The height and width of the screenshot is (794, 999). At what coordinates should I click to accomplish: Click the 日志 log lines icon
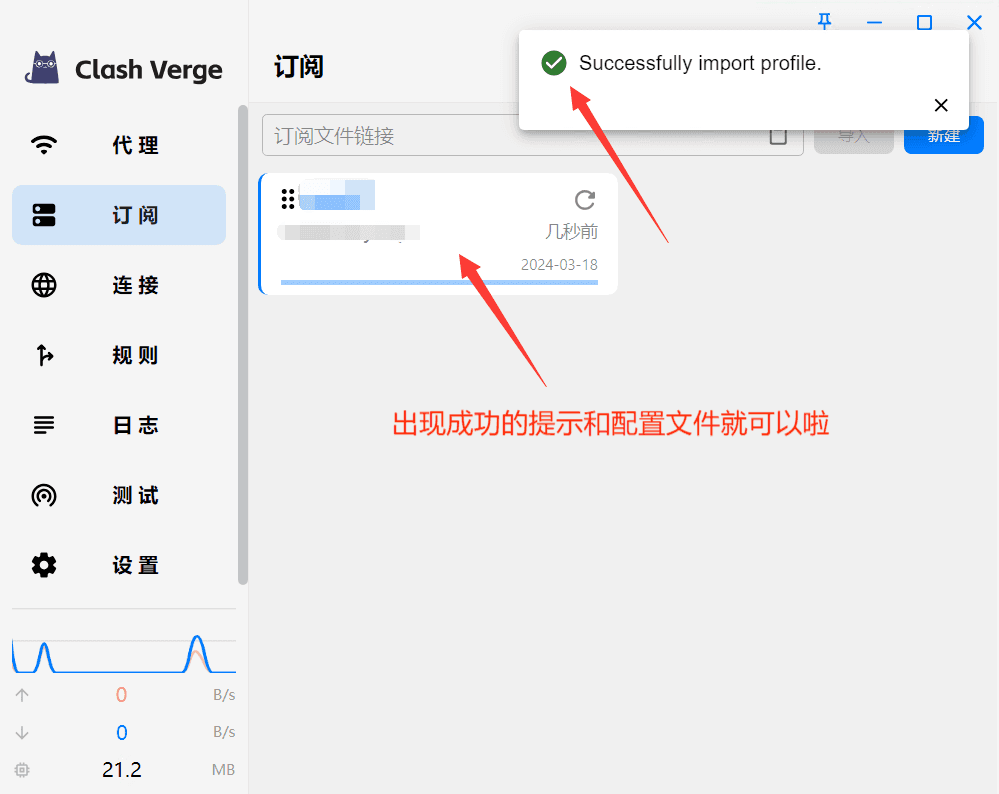44,425
